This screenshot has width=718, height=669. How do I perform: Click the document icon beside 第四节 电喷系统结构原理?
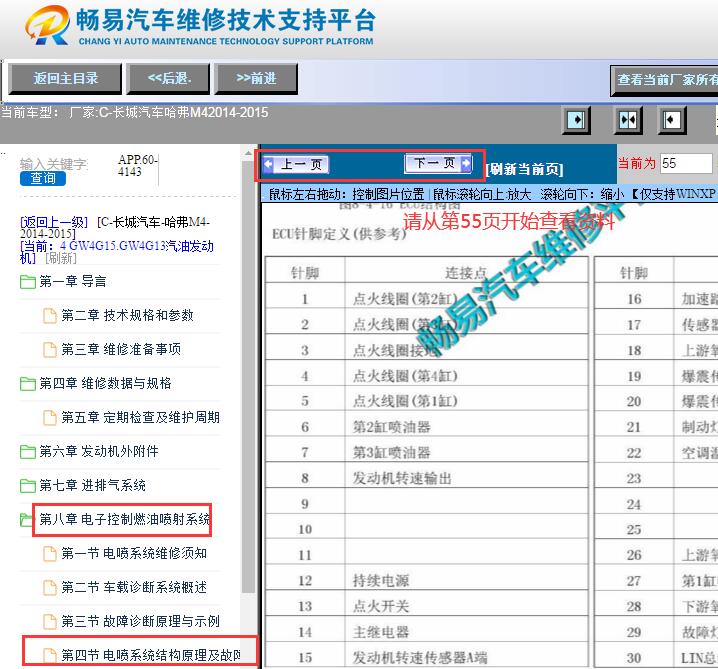(x=49, y=656)
